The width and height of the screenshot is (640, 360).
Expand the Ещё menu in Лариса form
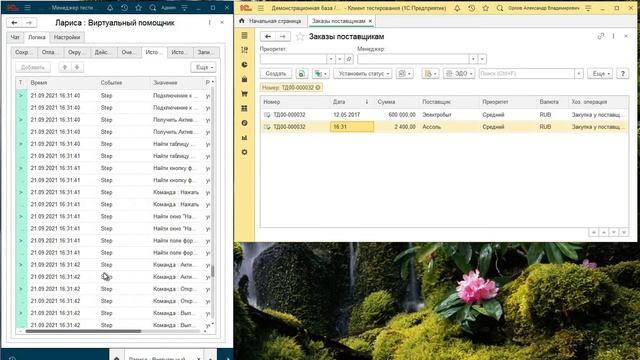point(204,67)
